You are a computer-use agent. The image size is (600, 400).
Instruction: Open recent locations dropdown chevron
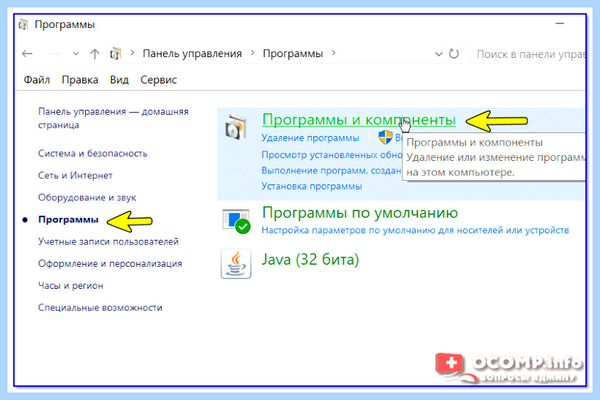click(76, 54)
